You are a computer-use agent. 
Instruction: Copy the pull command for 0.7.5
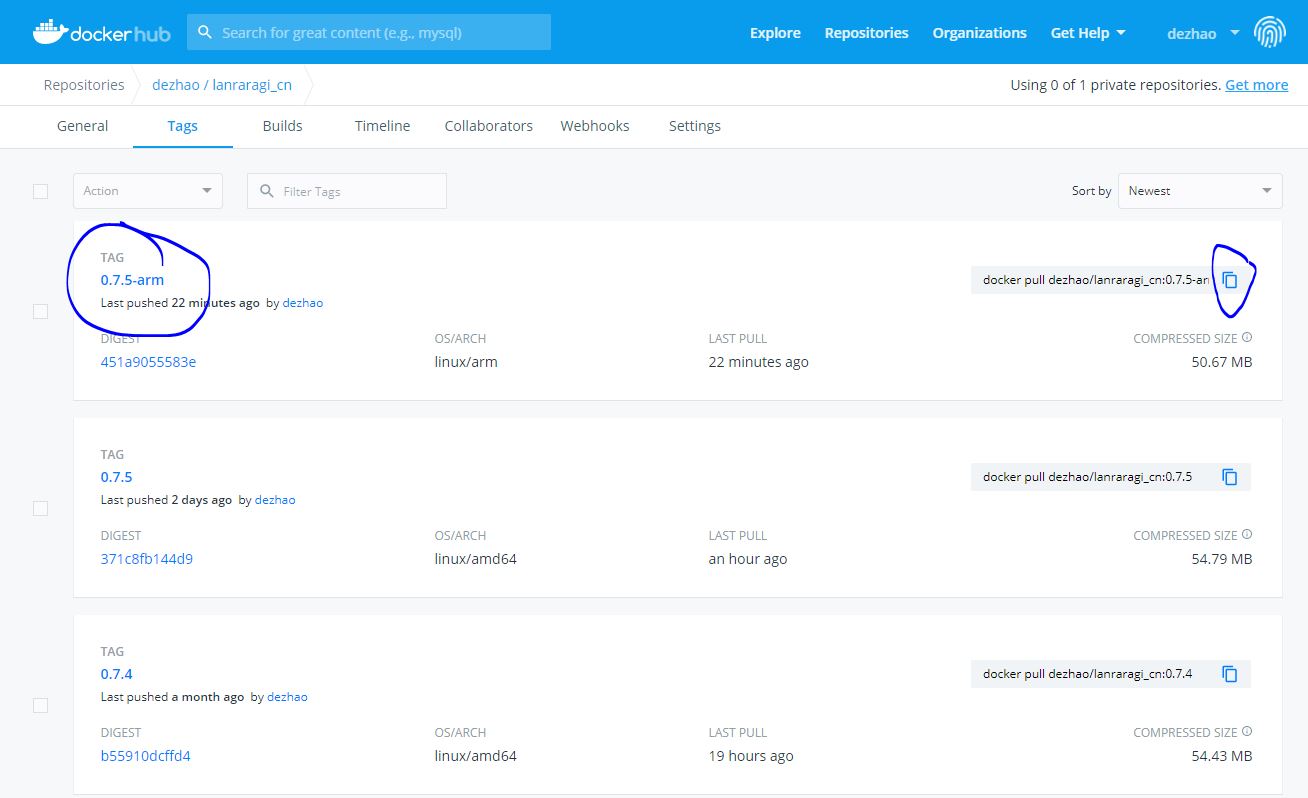(1230, 477)
